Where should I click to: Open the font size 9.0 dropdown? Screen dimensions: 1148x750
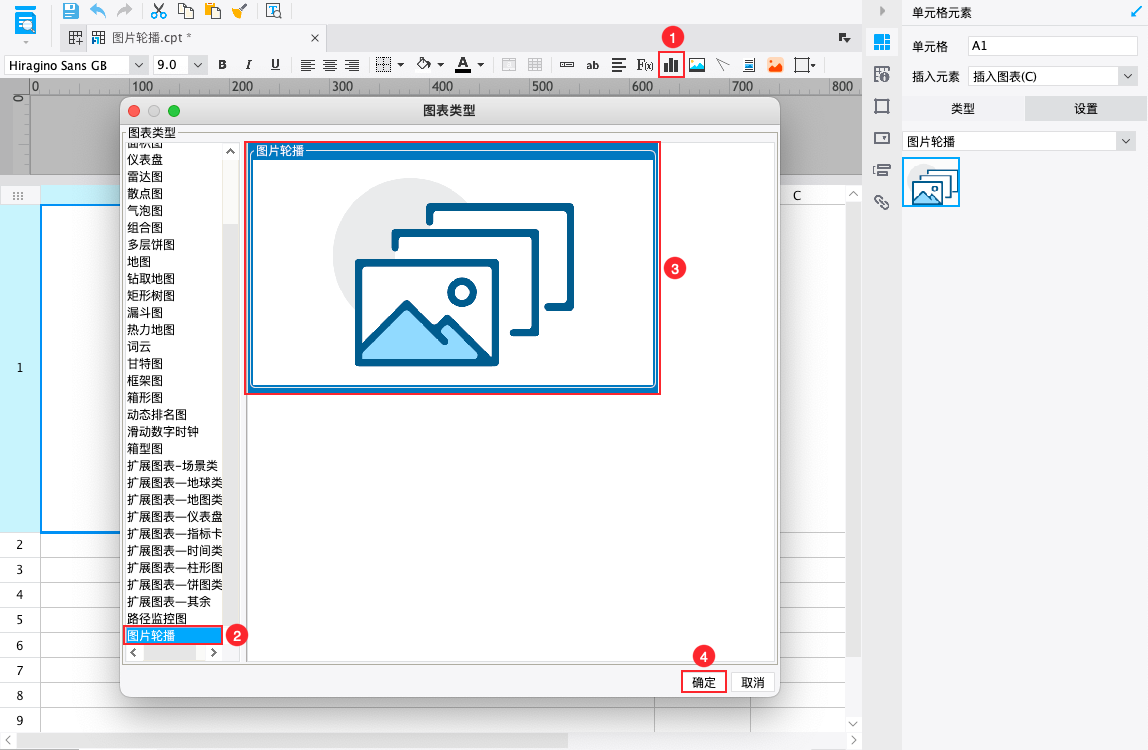198,65
